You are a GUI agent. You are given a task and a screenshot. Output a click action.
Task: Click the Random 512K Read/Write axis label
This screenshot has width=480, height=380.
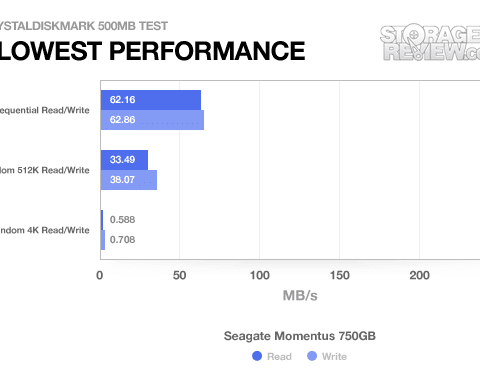[45, 170]
